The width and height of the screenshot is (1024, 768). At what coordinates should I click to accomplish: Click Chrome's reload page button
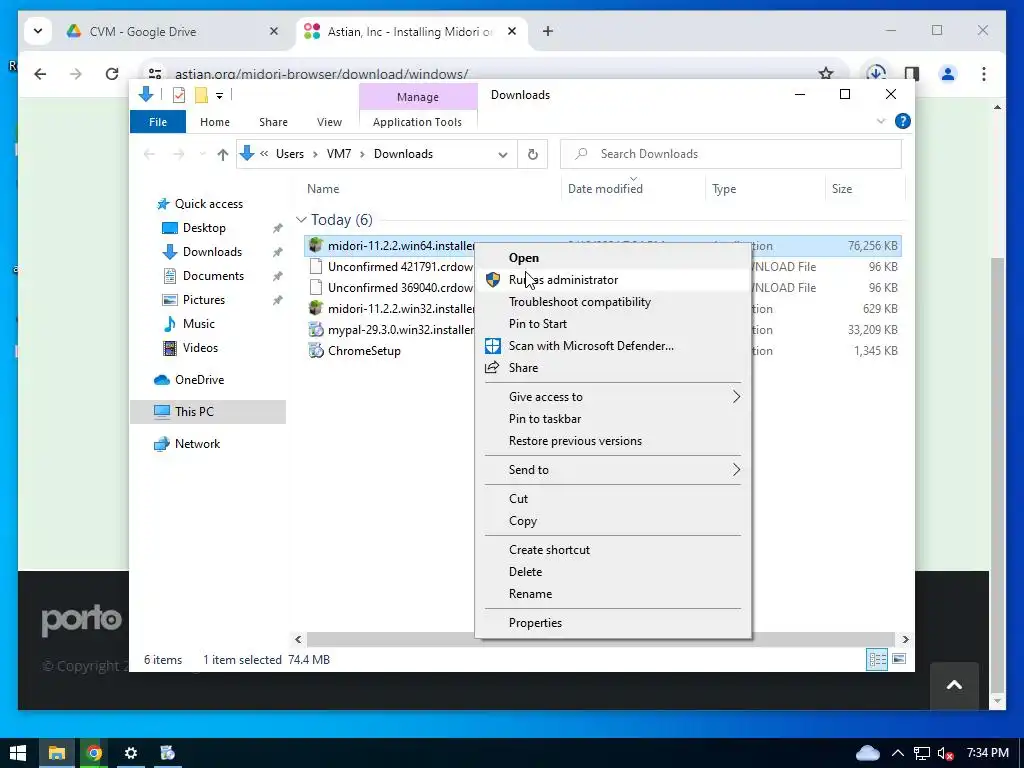(112, 74)
